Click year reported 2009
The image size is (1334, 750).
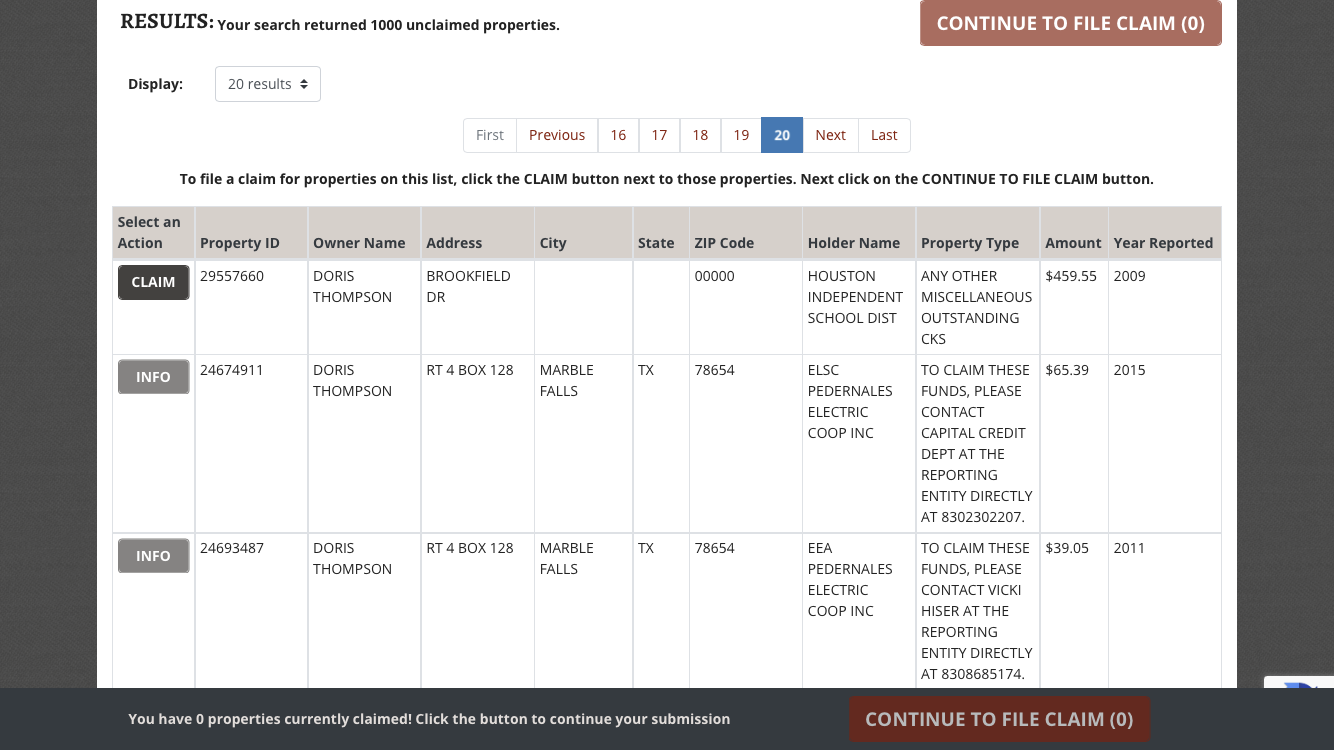coord(1130,276)
